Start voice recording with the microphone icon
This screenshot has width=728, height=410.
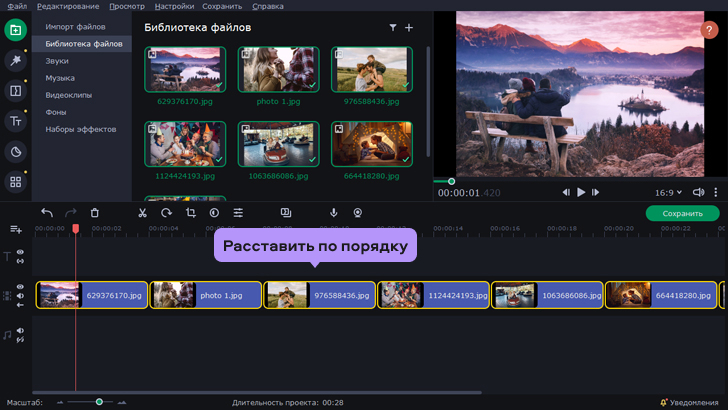click(333, 213)
